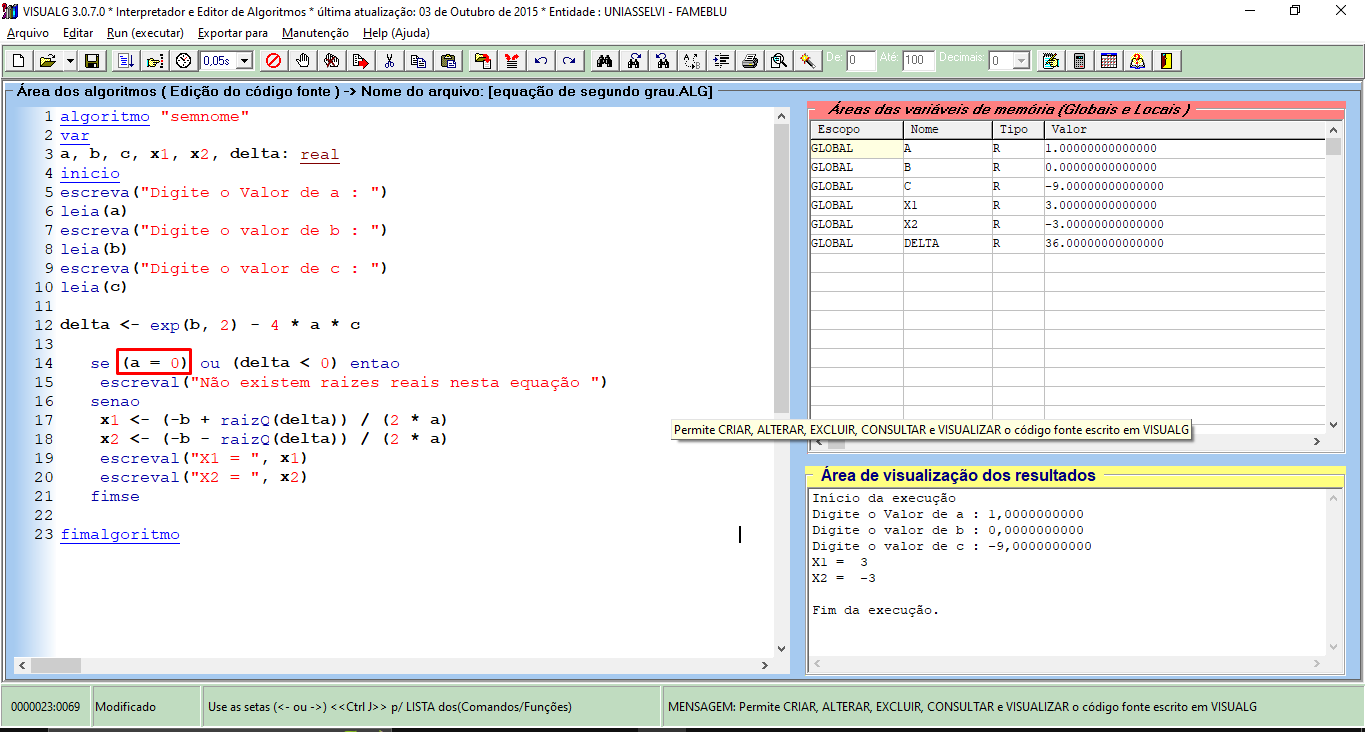The image size is (1365, 732).
Task: Open an algorithm file with the folder icon
Action: tap(47, 61)
